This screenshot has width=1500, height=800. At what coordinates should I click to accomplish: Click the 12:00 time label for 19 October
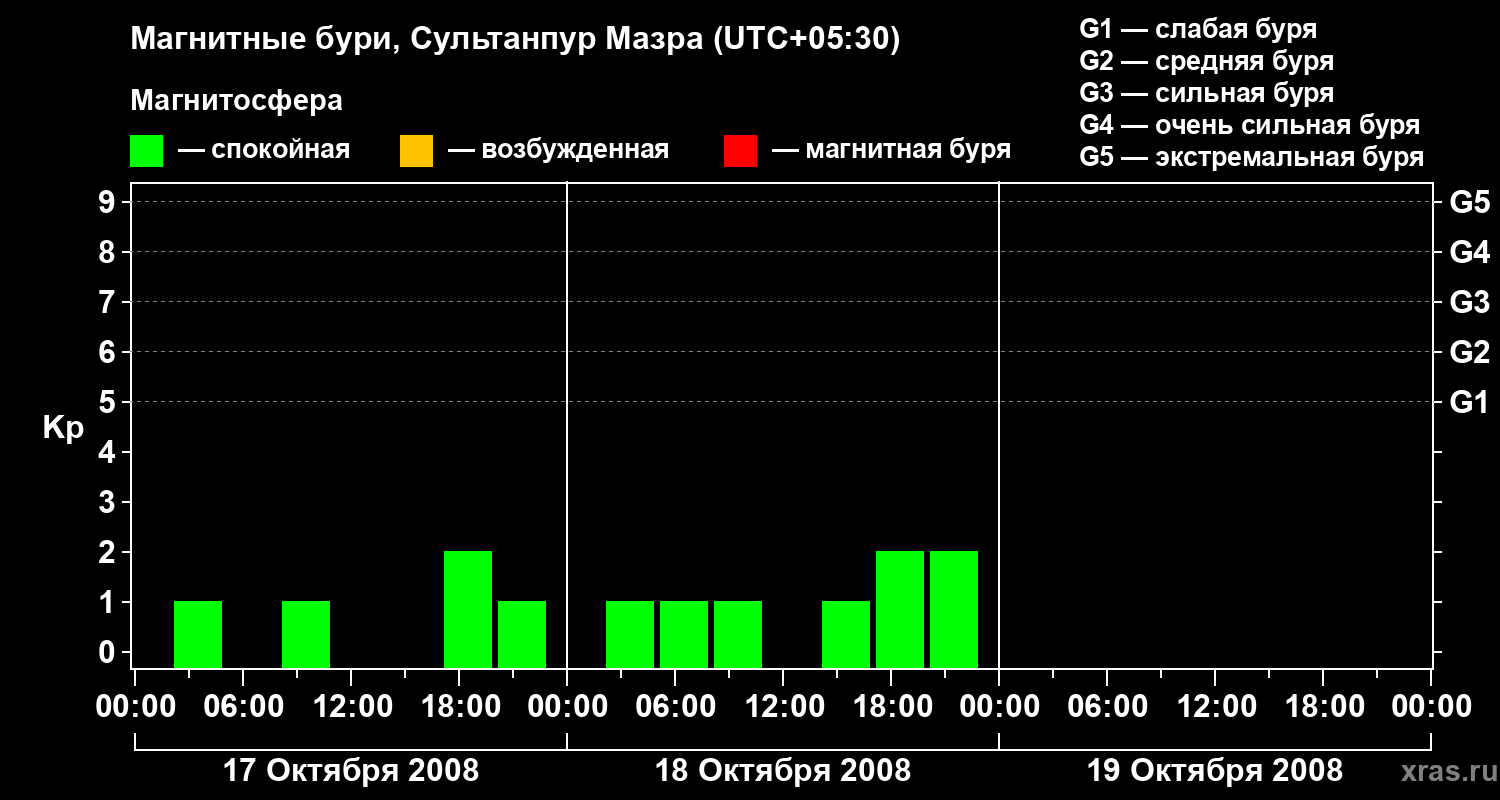1215,707
